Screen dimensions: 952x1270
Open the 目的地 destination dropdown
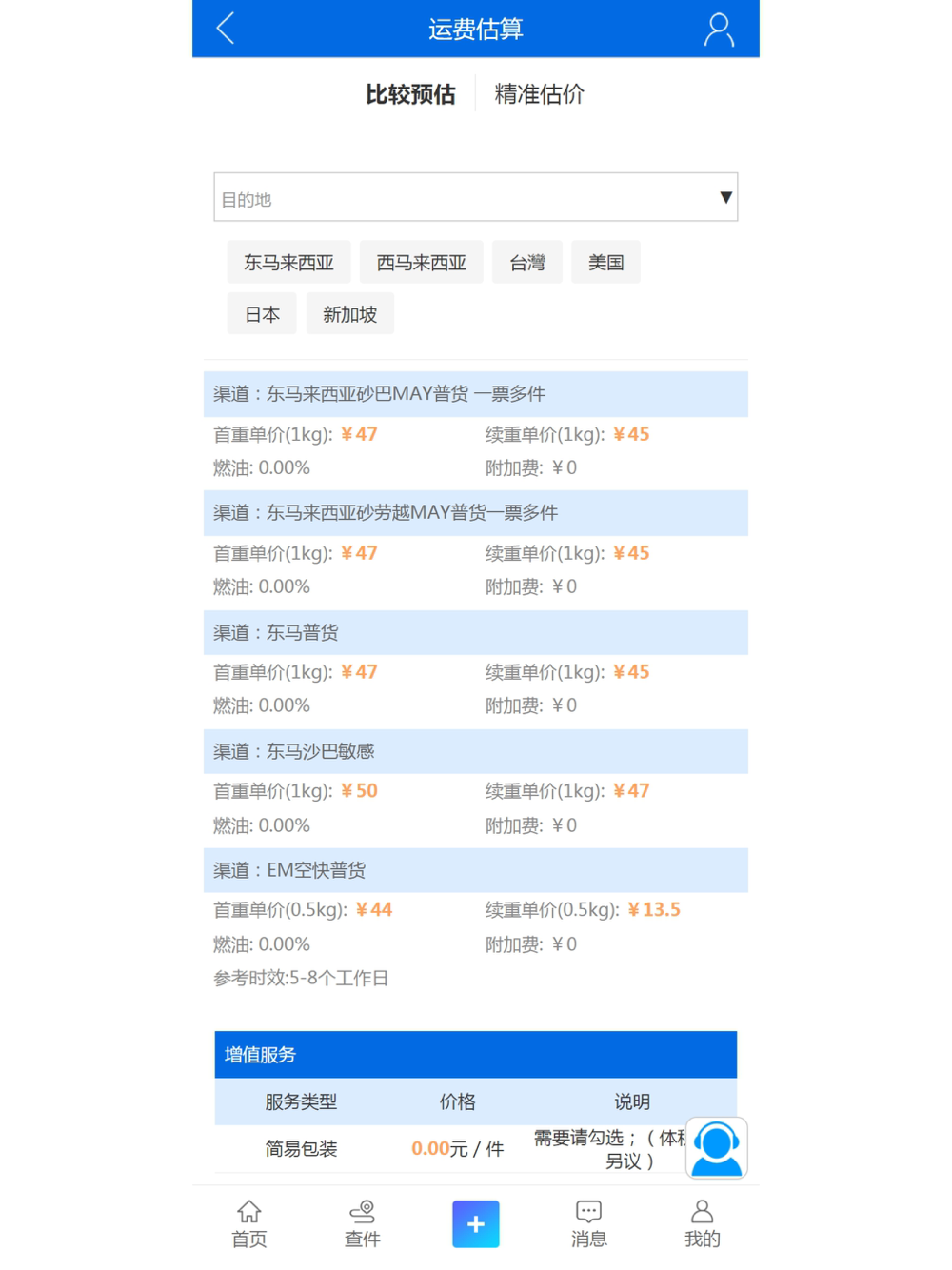click(x=476, y=197)
